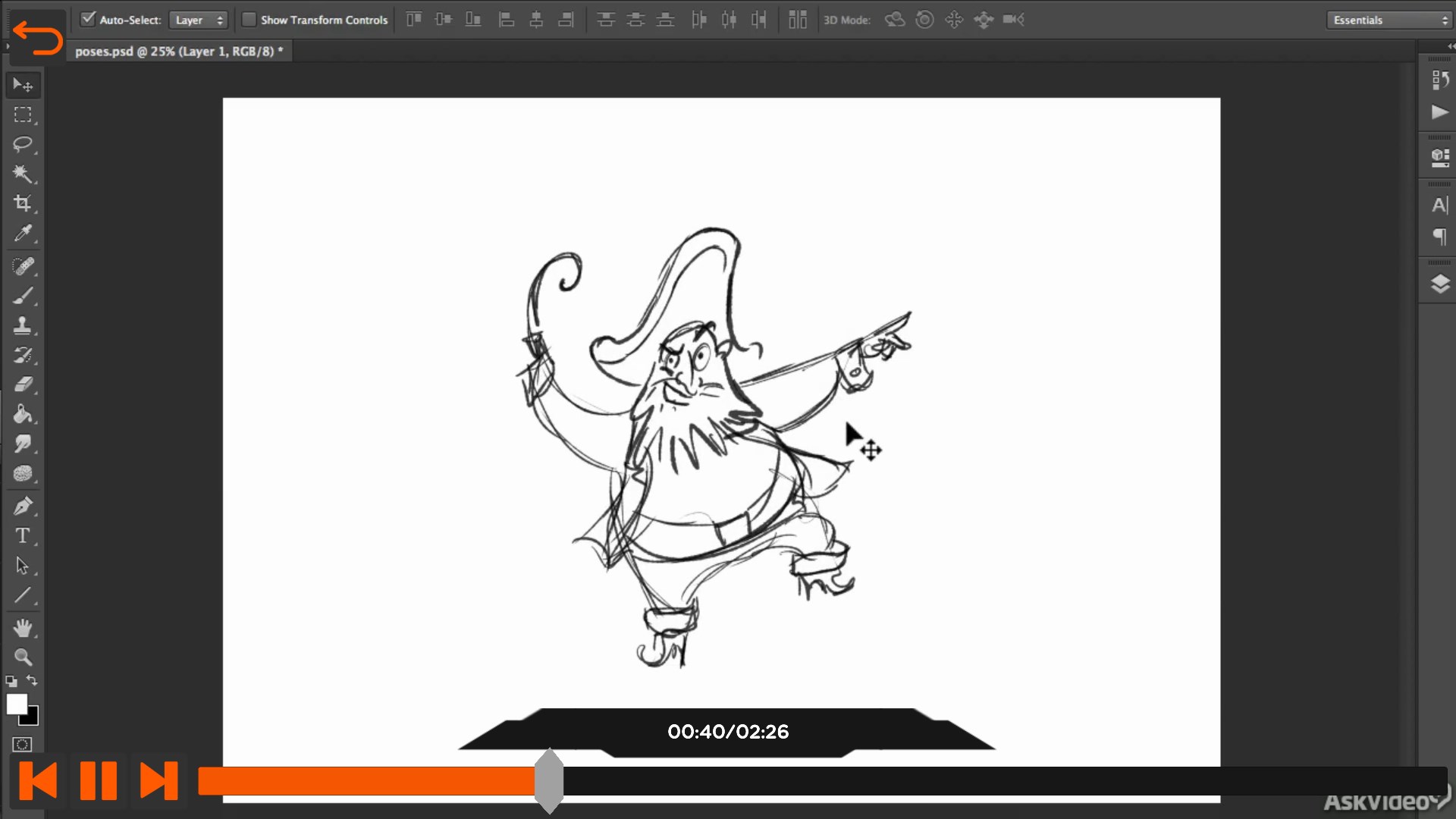Enable Show Transform Controls checkbox
Image resolution: width=1456 pixels, height=819 pixels.
249,20
